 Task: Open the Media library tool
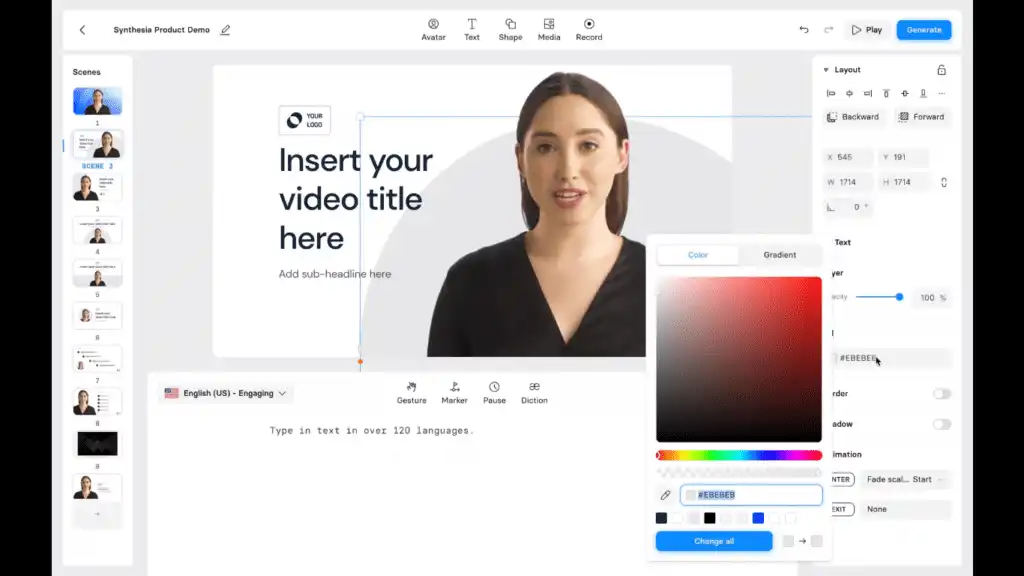point(549,30)
